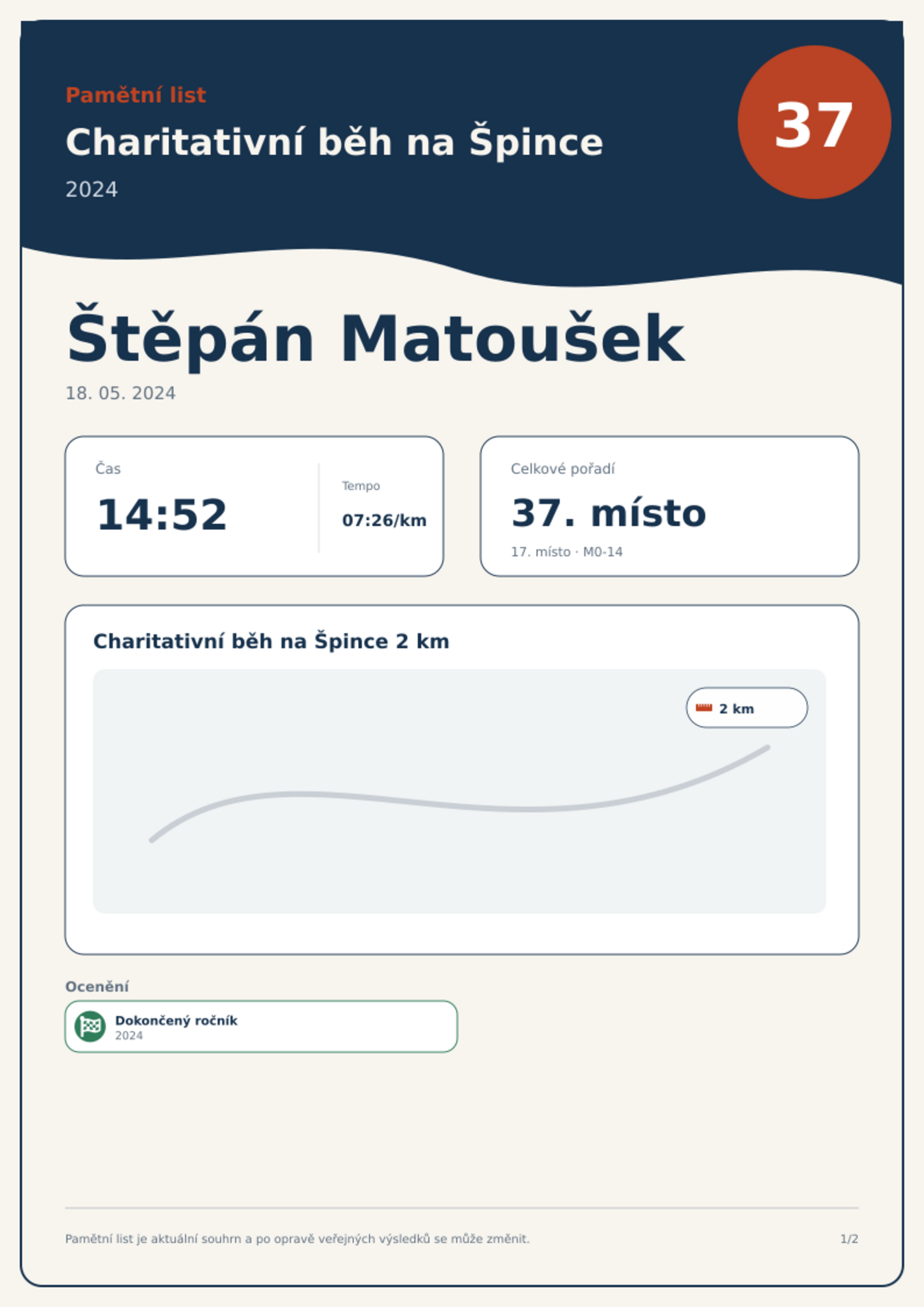Click the 17. místo M0-14 category text
The width and height of the screenshot is (924, 1307).
[567, 552]
